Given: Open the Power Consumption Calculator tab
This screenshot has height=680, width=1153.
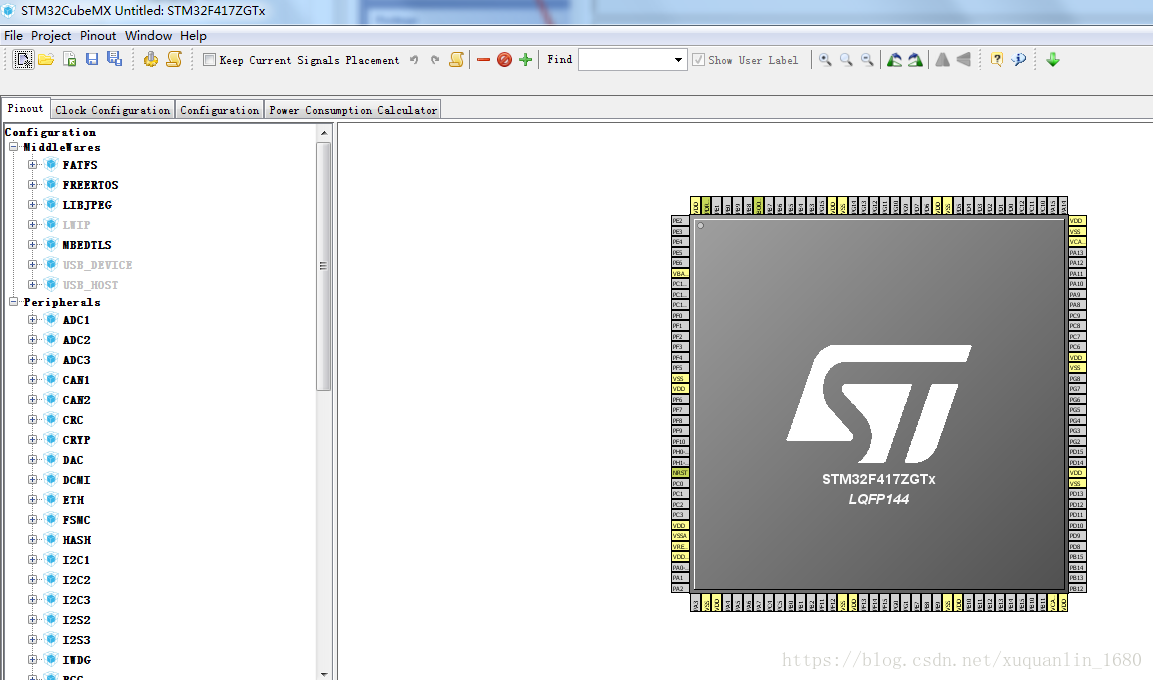Looking at the screenshot, I should pos(353,110).
